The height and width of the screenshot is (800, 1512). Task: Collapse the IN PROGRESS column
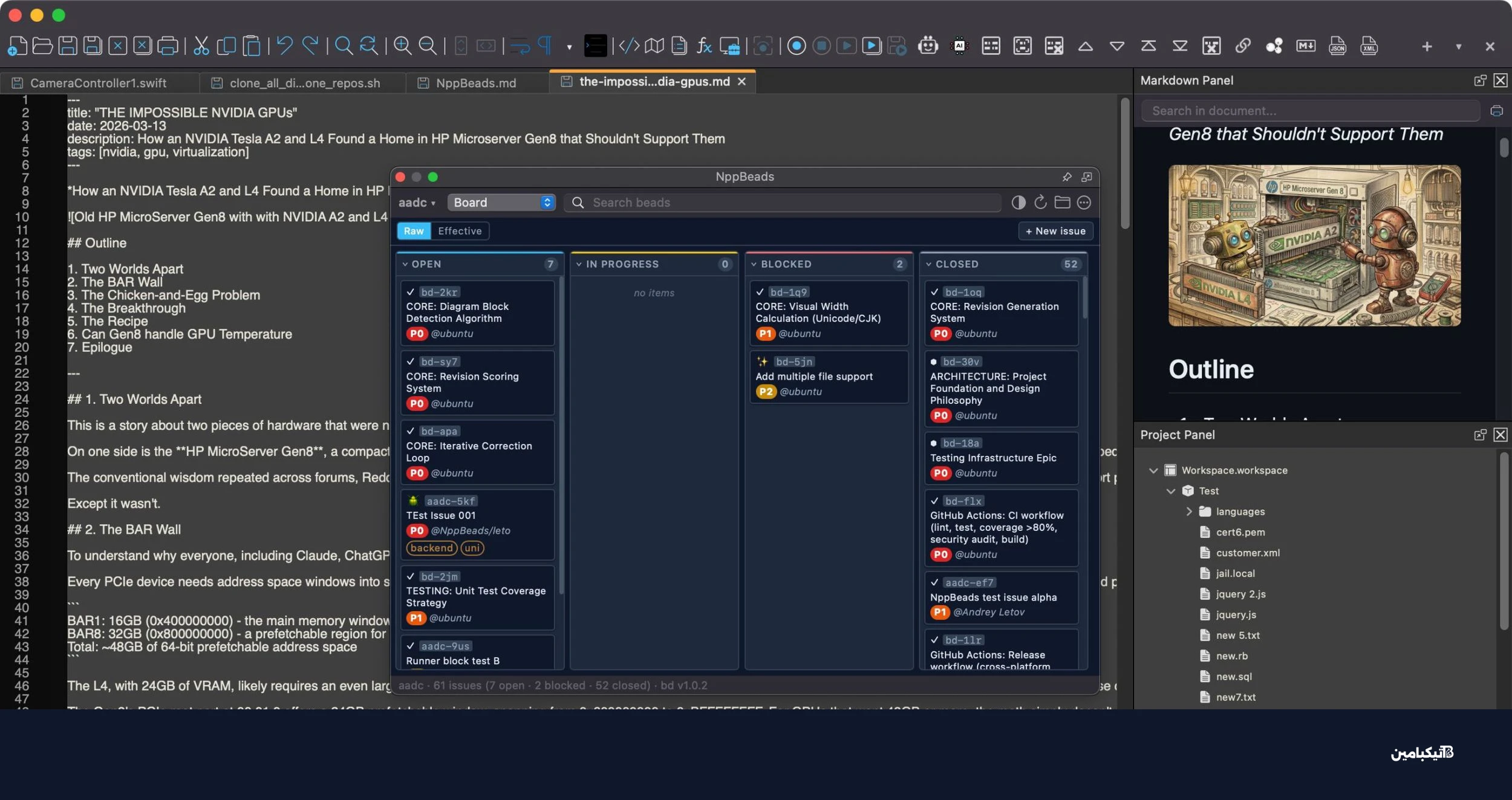point(579,264)
